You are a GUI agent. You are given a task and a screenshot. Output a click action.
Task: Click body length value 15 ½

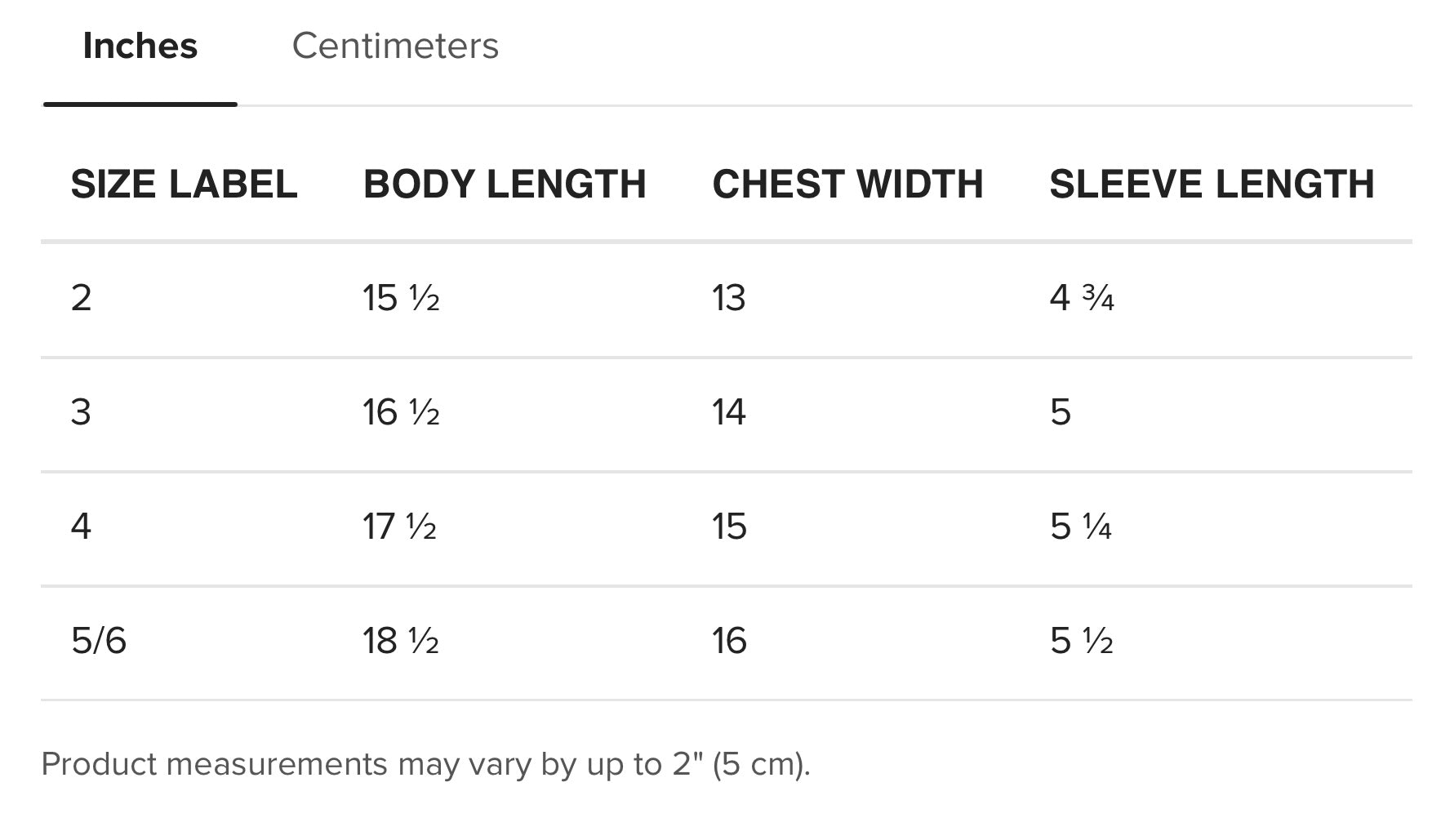[x=401, y=298]
